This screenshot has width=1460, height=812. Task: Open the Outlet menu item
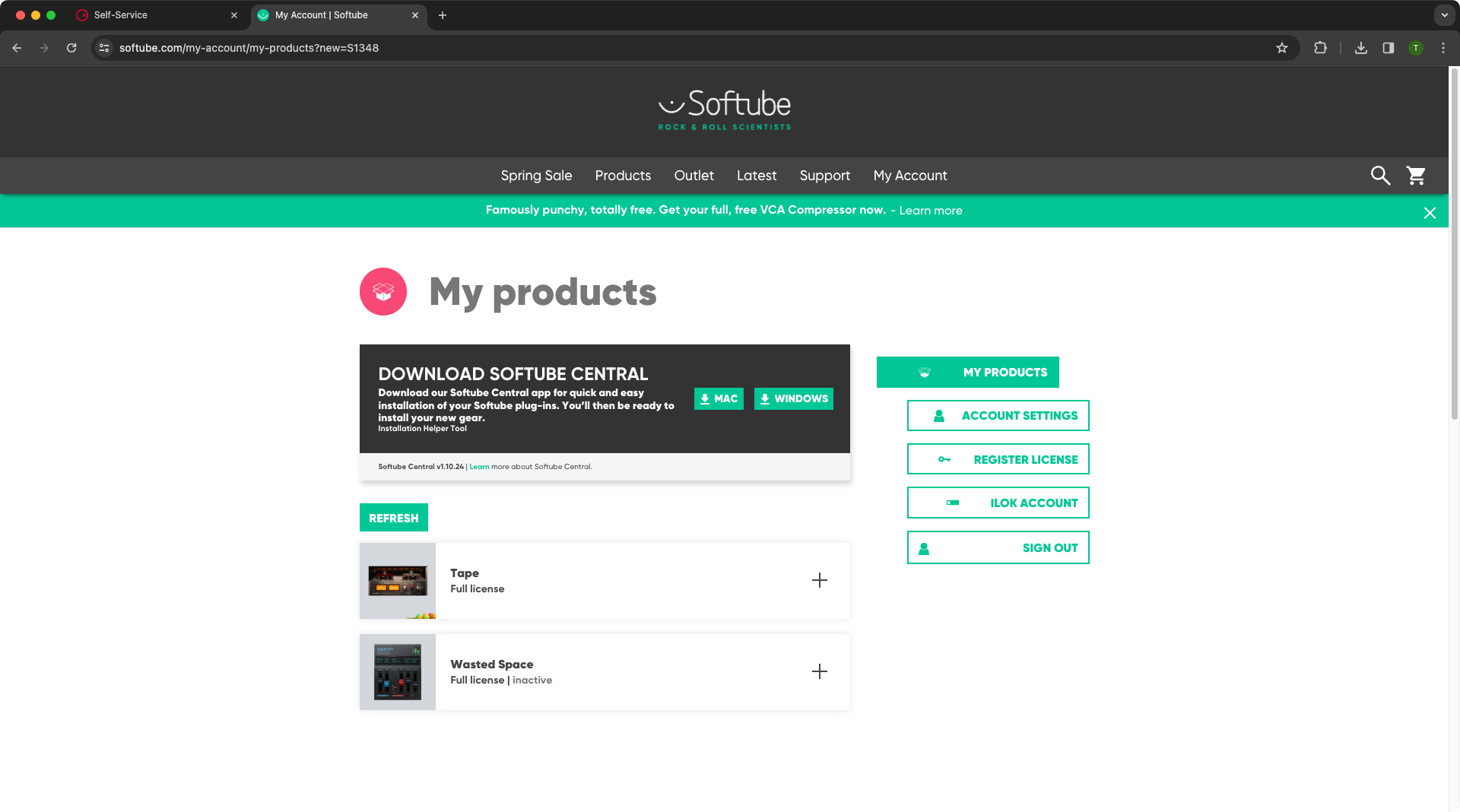coord(693,176)
